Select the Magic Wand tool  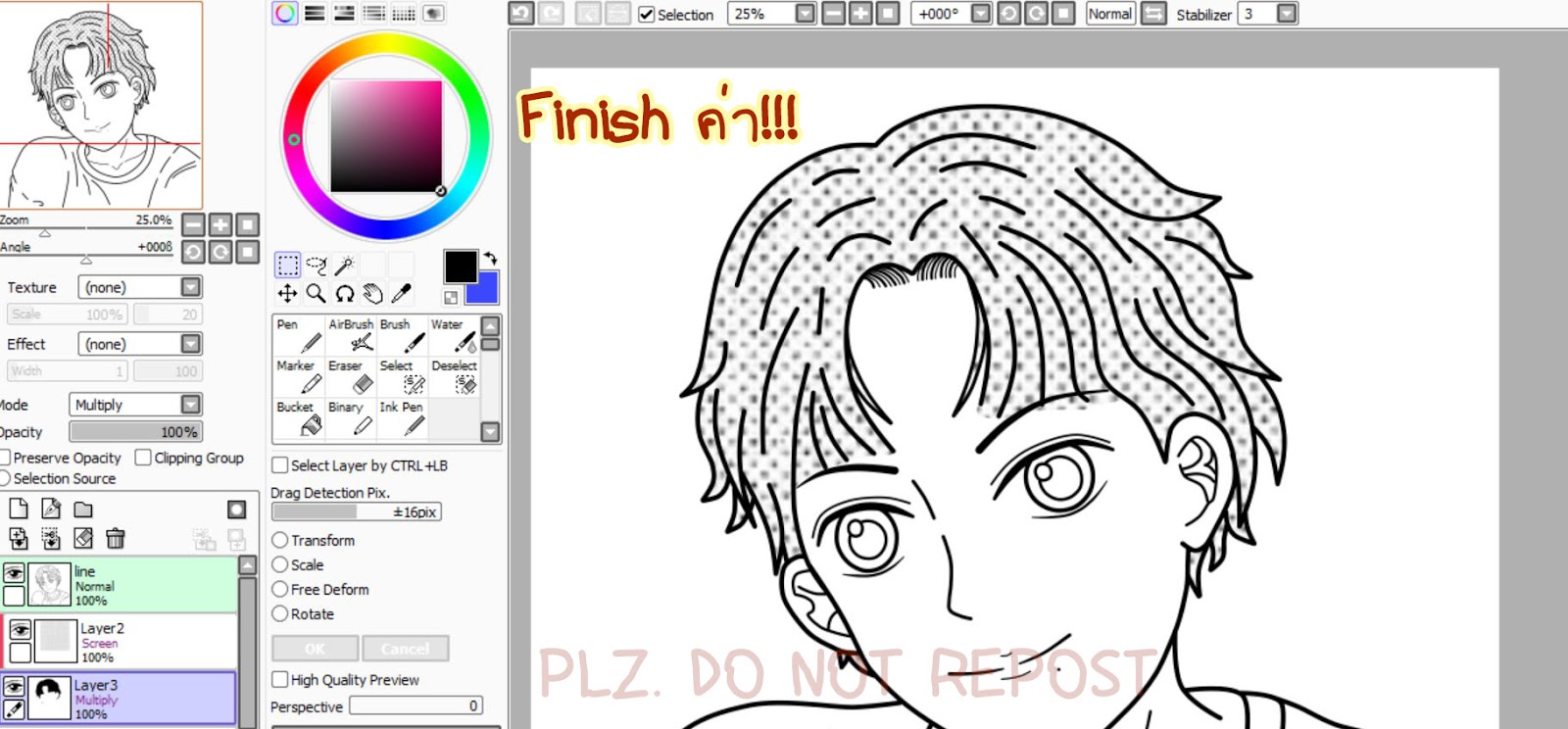[344, 266]
